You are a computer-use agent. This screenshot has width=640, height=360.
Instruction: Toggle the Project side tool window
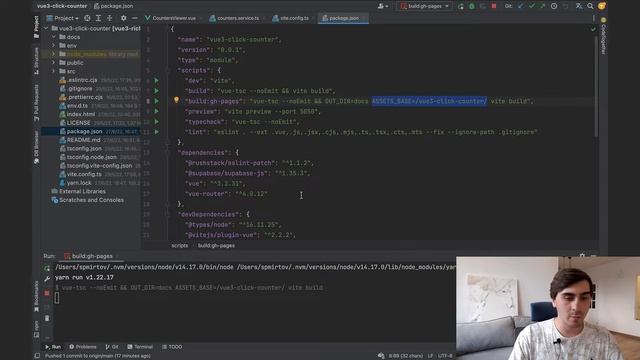coord(36,27)
